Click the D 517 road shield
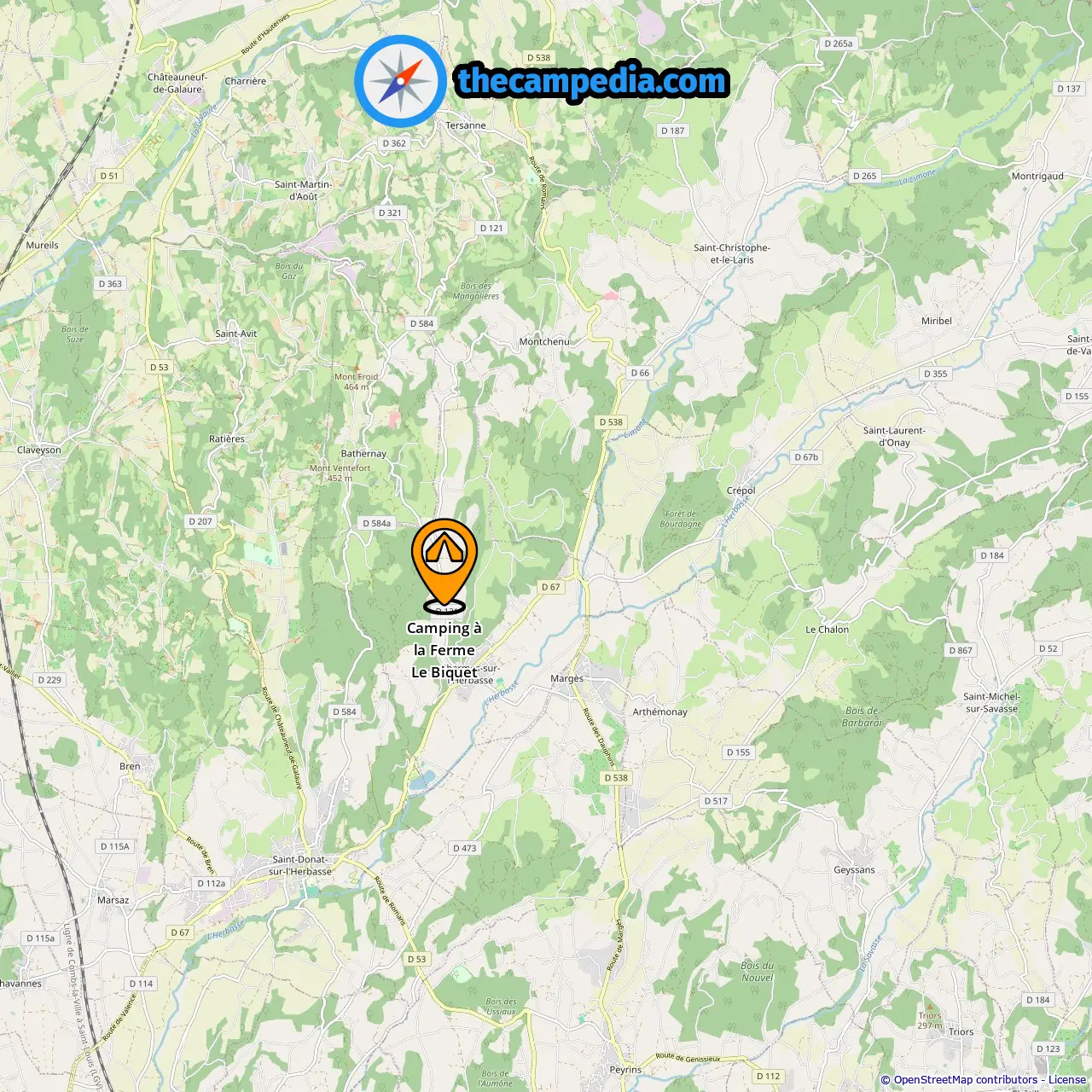 click(717, 801)
